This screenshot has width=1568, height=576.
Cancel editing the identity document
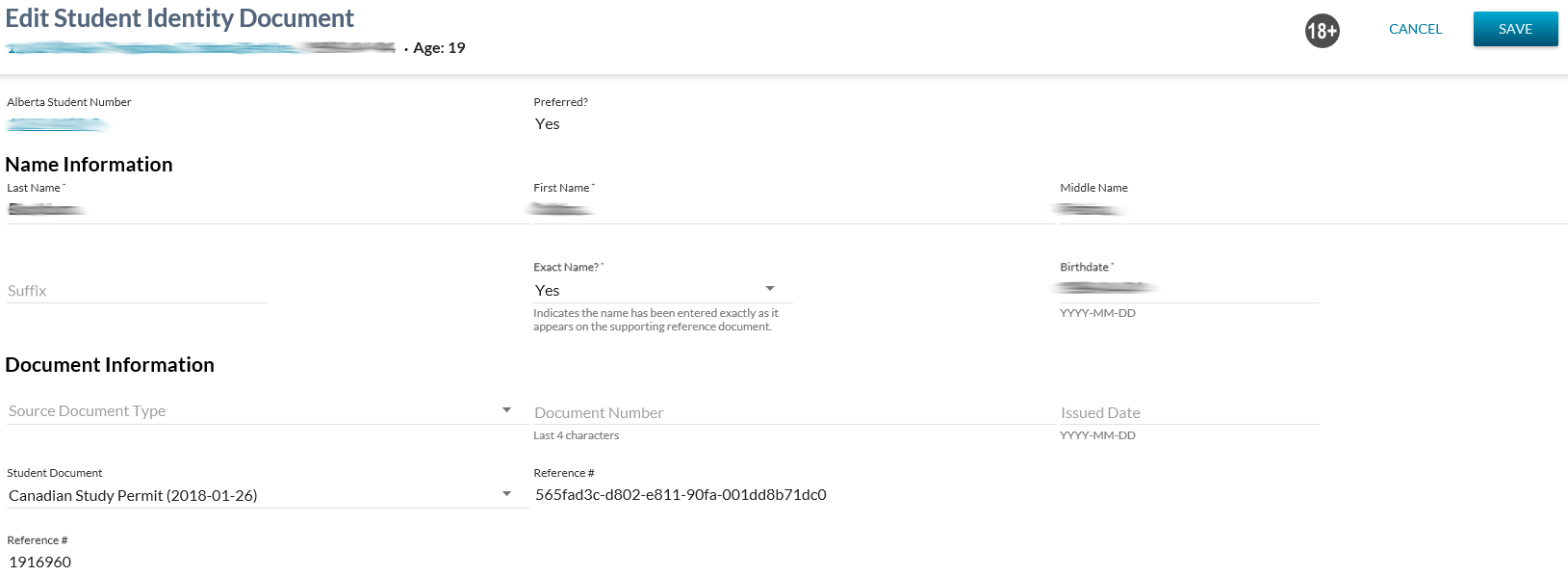click(x=1415, y=29)
